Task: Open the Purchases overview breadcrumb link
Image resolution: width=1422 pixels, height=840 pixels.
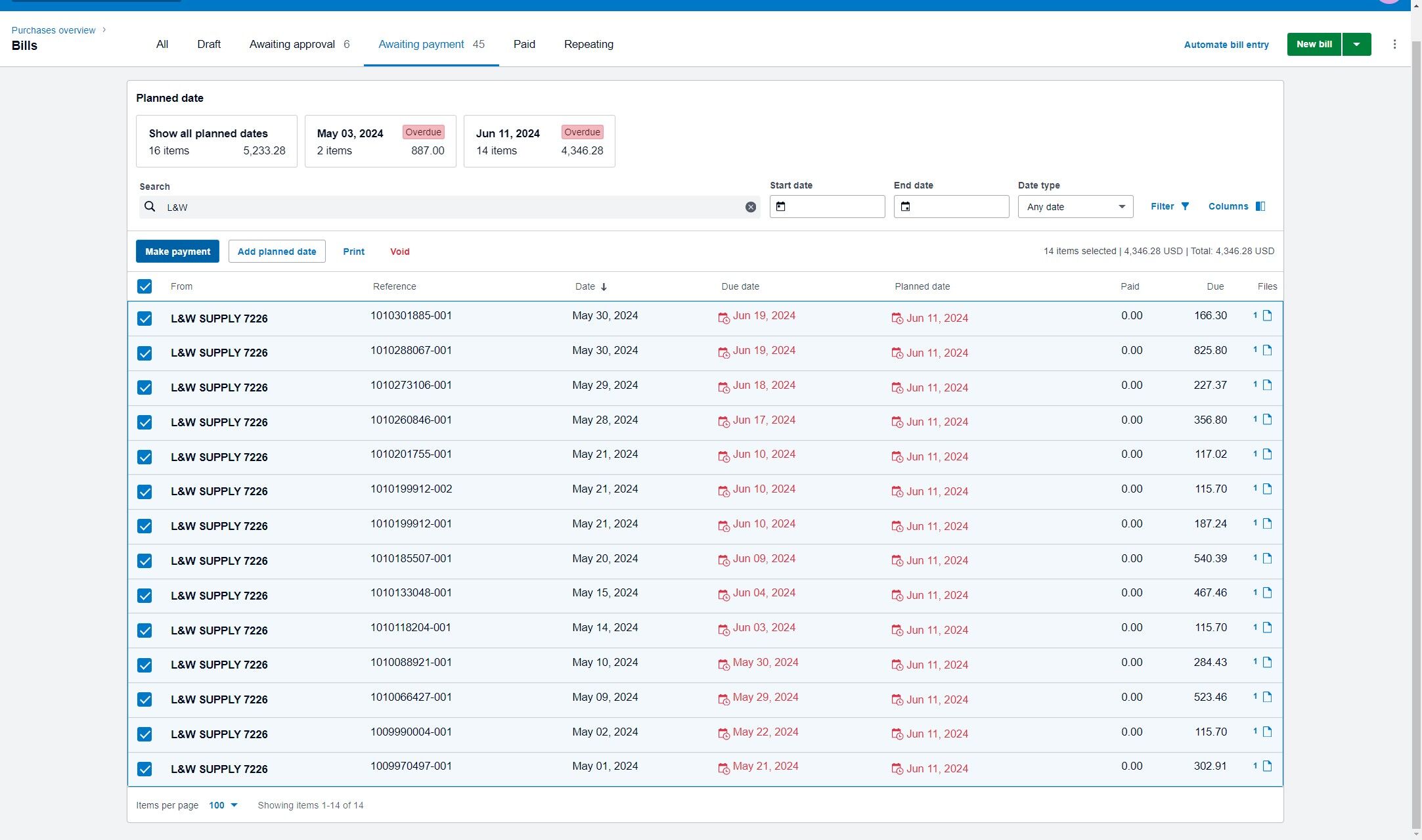Action: click(53, 30)
